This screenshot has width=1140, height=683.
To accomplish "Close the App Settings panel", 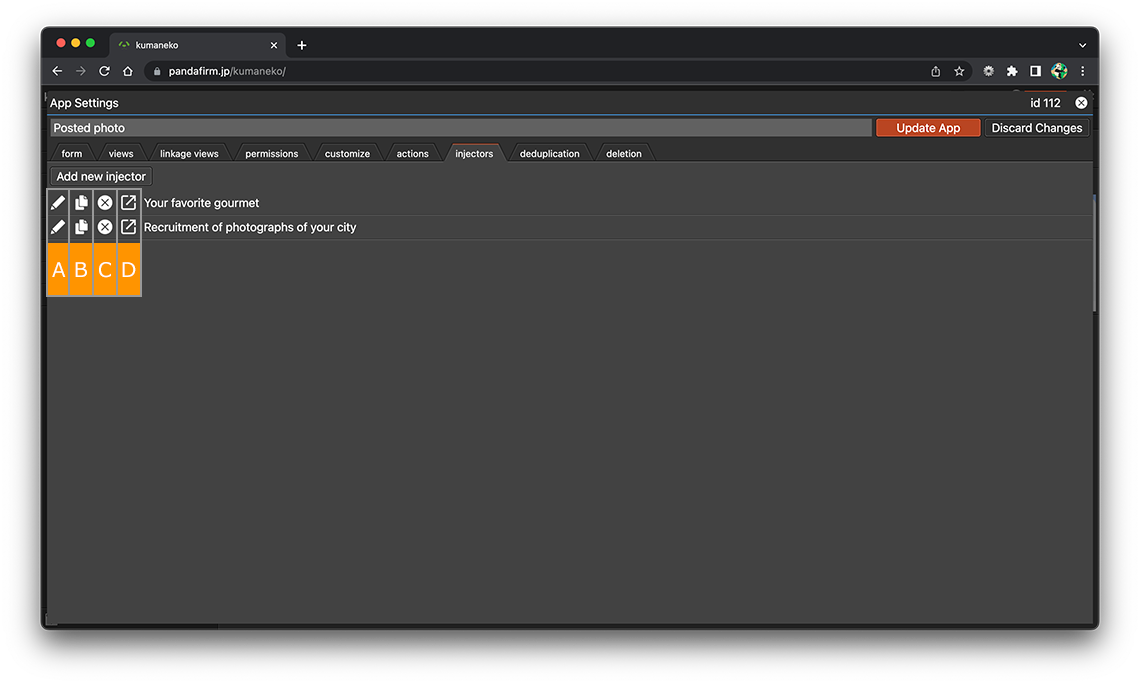I will pos(1081,103).
